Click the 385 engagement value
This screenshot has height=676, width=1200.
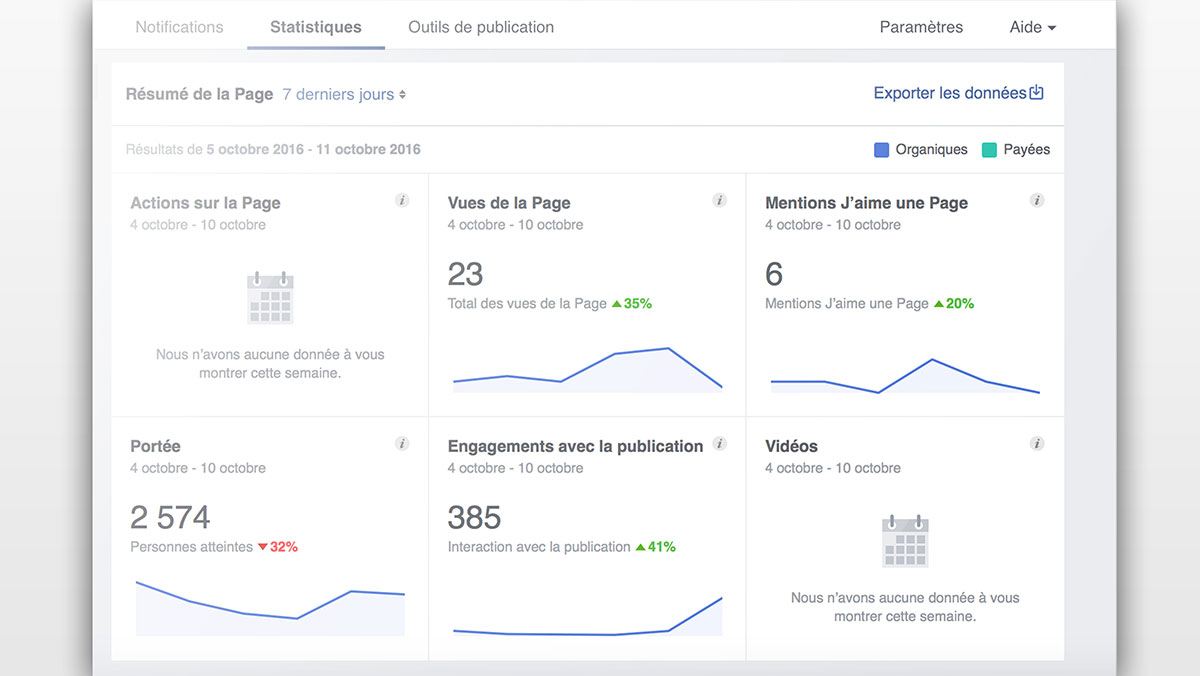474,517
